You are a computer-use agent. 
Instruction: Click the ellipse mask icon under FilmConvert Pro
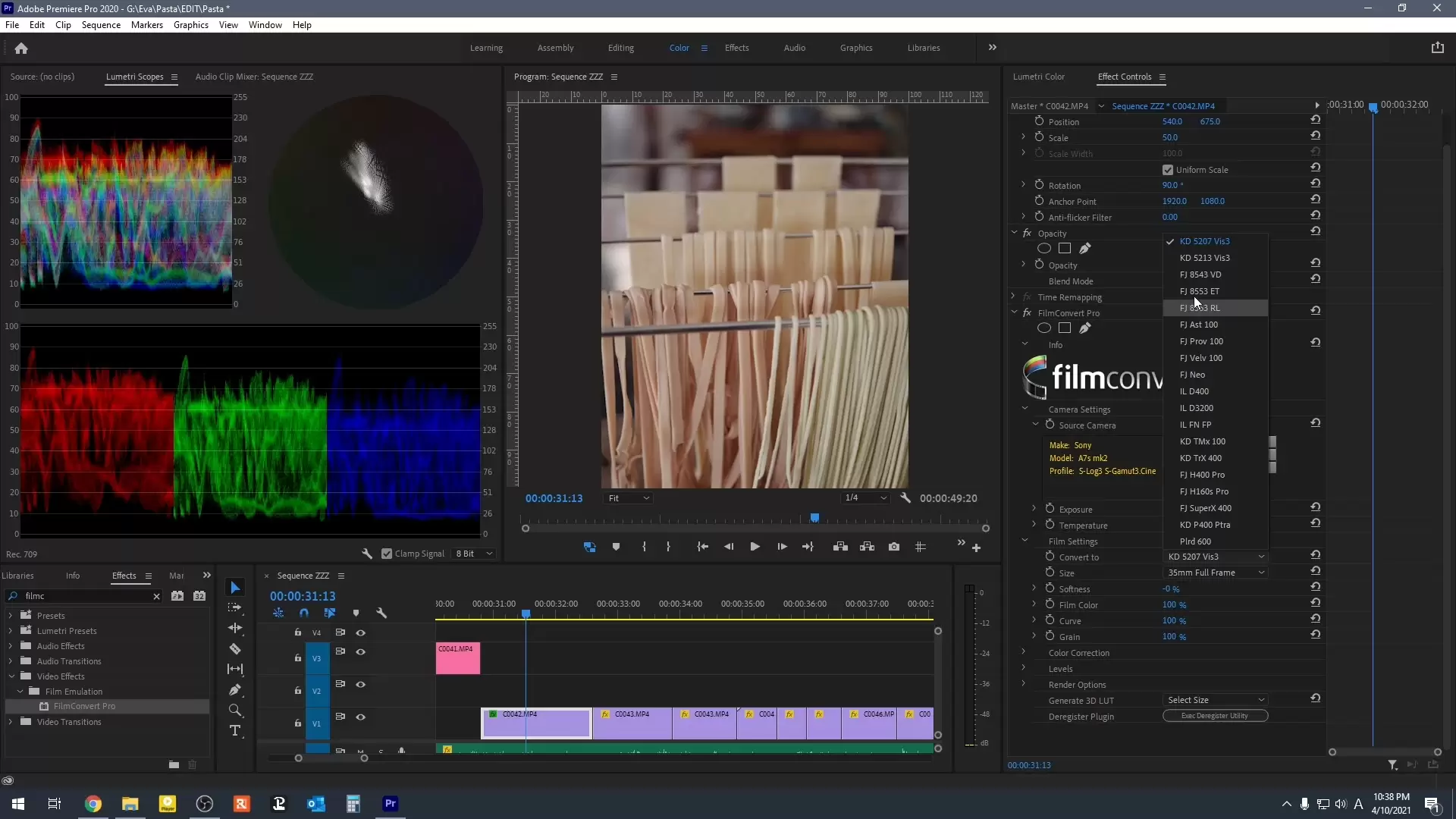pyautogui.click(x=1044, y=328)
